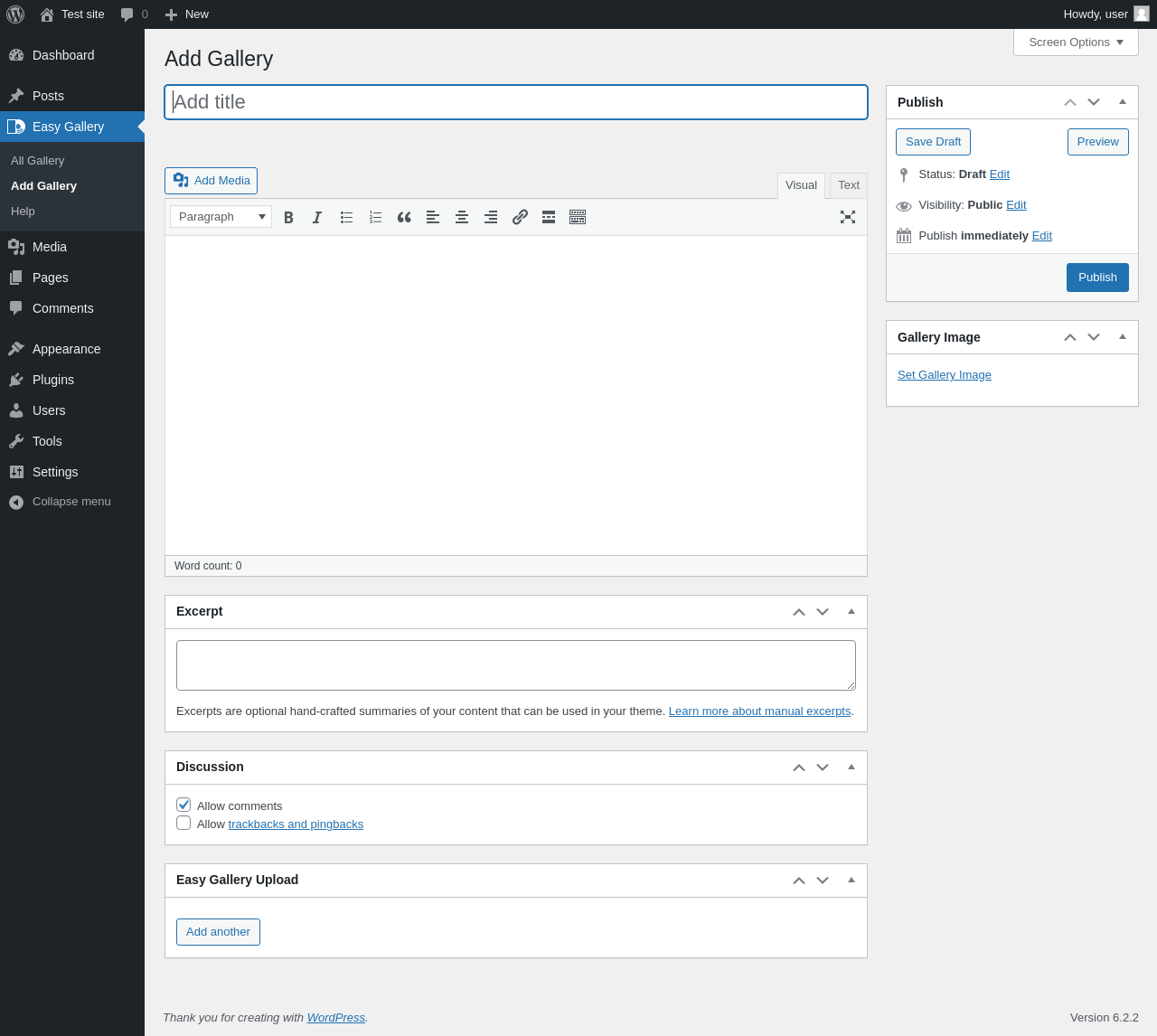This screenshot has width=1157, height=1036.
Task: Click the blue Publish button
Action: coord(1097,278)
